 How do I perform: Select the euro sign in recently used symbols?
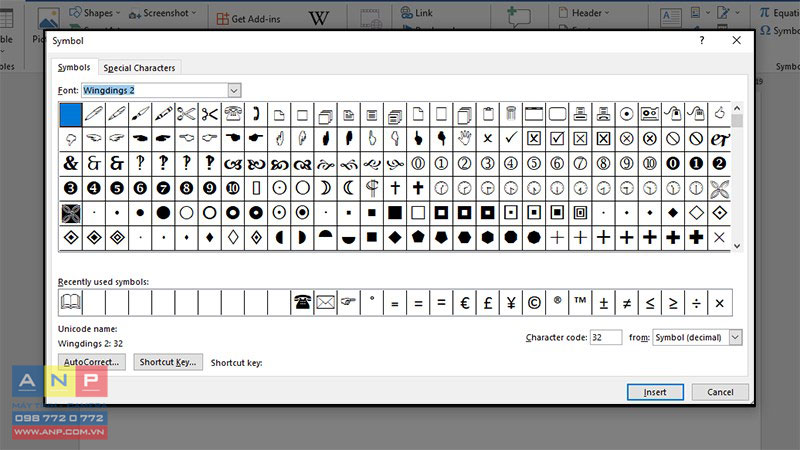(x=464, y=303)
